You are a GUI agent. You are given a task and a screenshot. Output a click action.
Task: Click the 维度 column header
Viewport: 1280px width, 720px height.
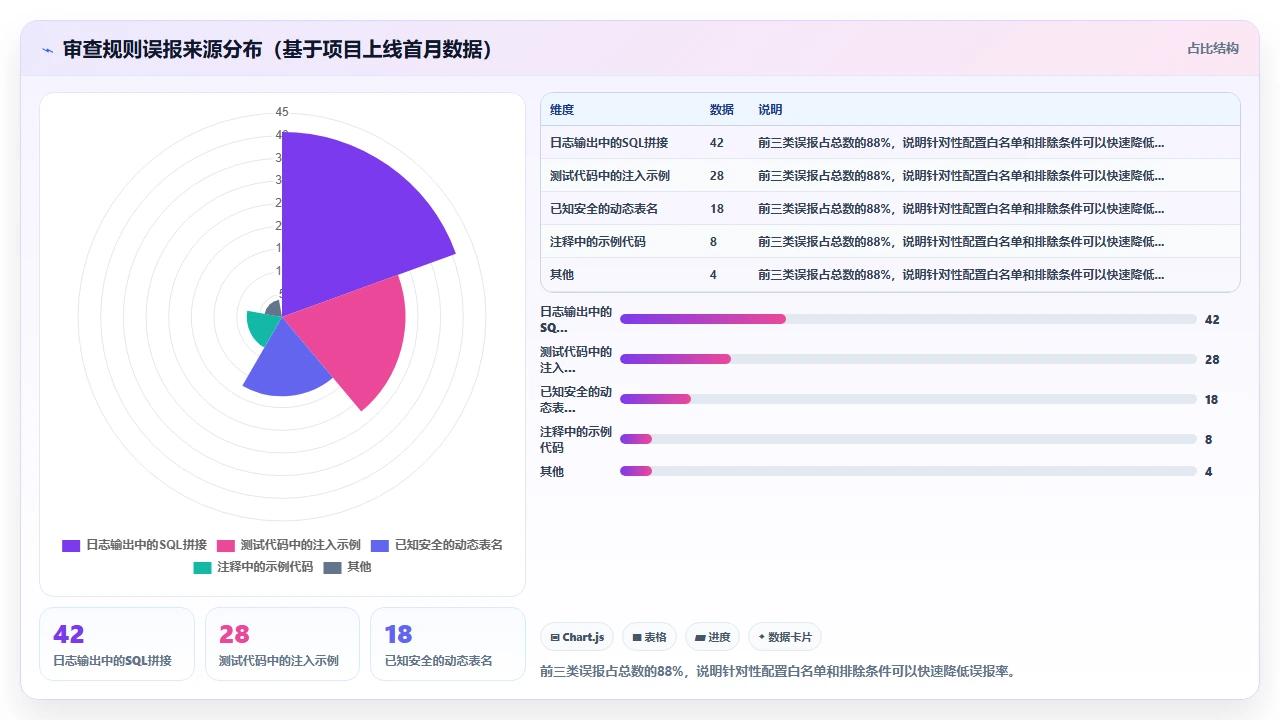coord(562,109)
